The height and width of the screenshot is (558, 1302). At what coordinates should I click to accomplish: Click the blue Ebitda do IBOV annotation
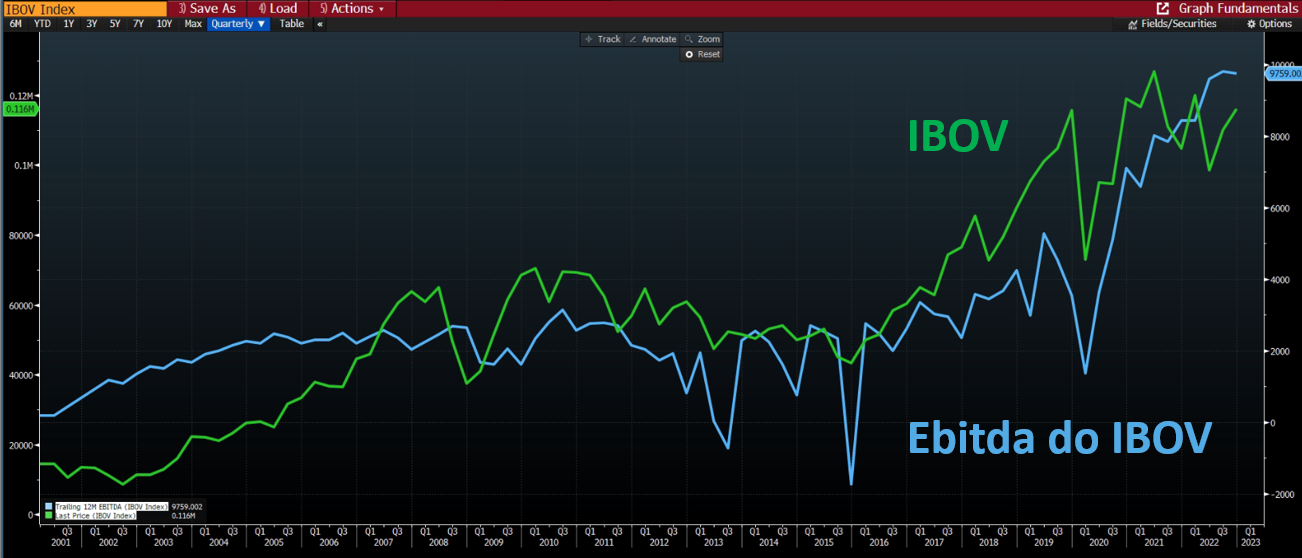click(x=1060, y=438)
